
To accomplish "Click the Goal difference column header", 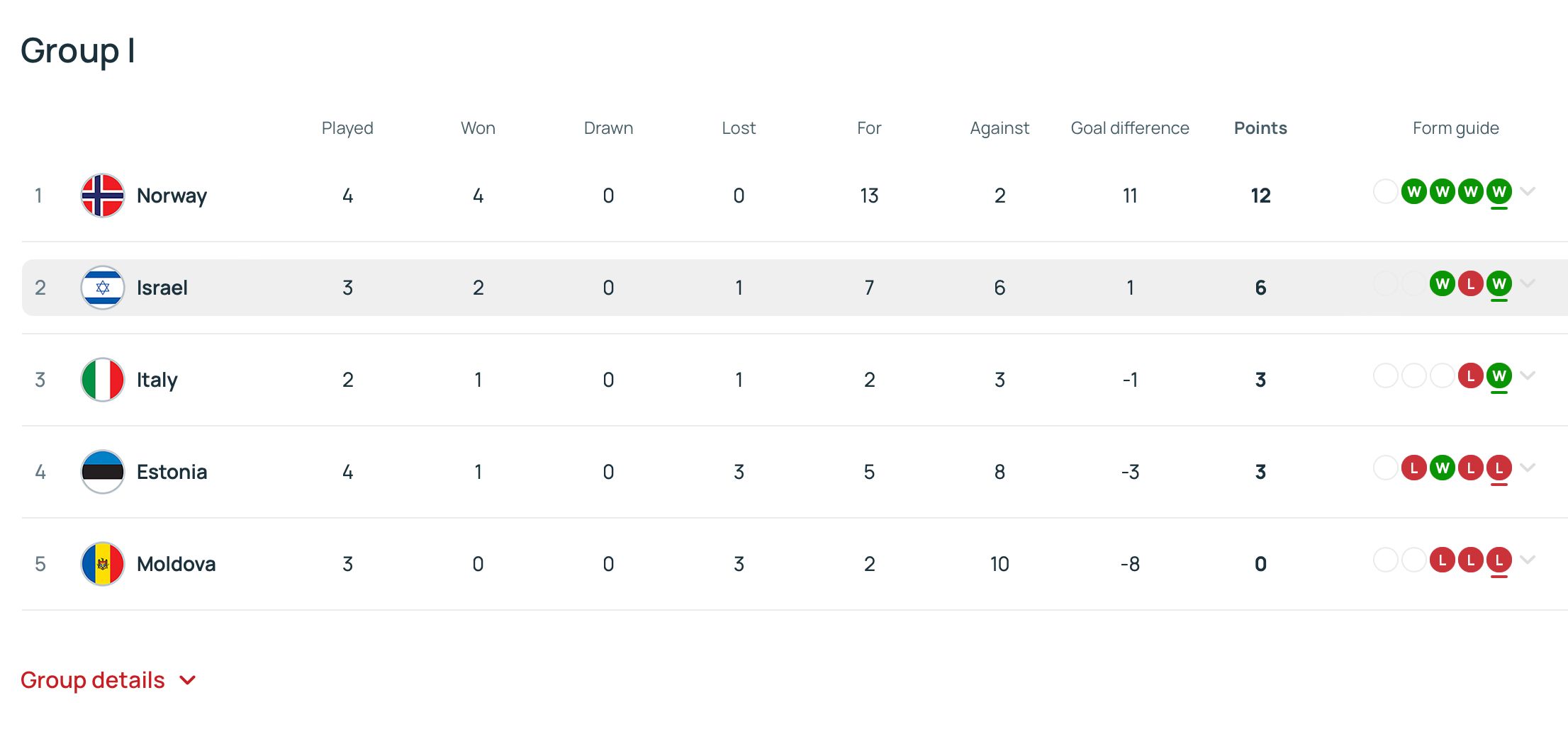I will [x=1130, y=128].
